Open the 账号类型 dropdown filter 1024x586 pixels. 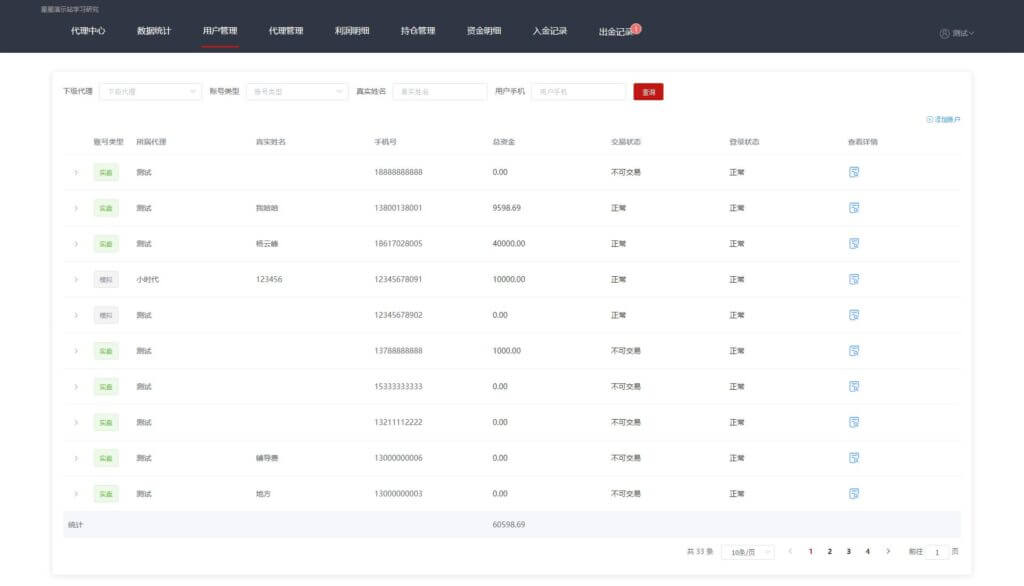[x=297, y=91]
